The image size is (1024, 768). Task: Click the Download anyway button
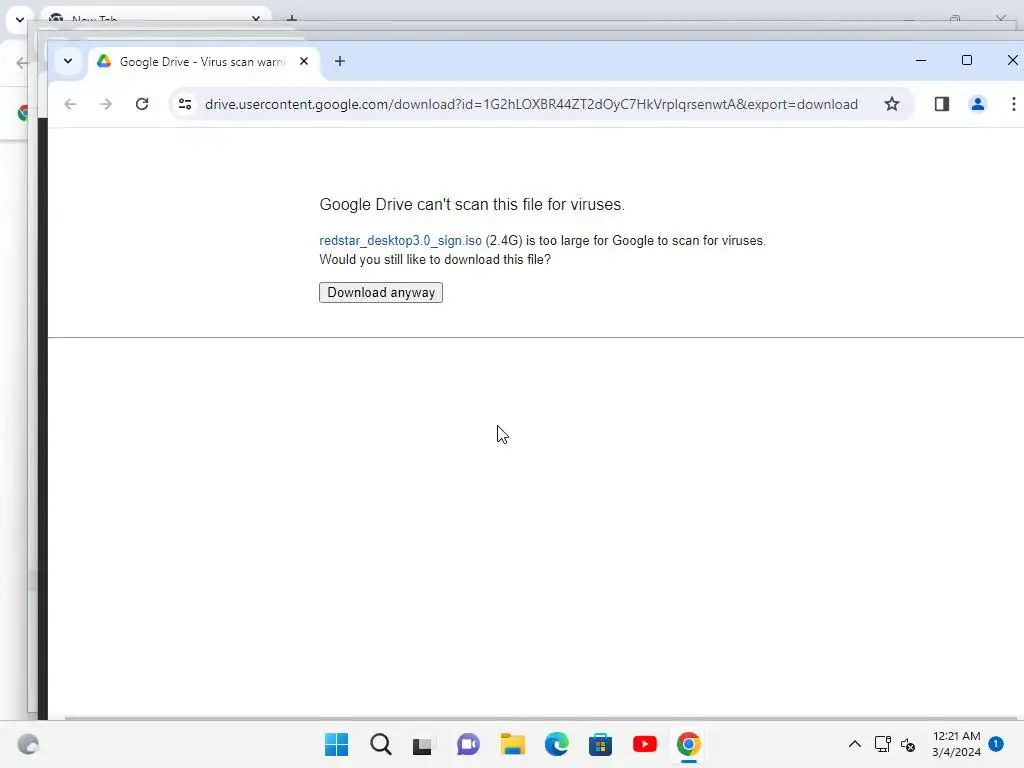coord(381,293)
